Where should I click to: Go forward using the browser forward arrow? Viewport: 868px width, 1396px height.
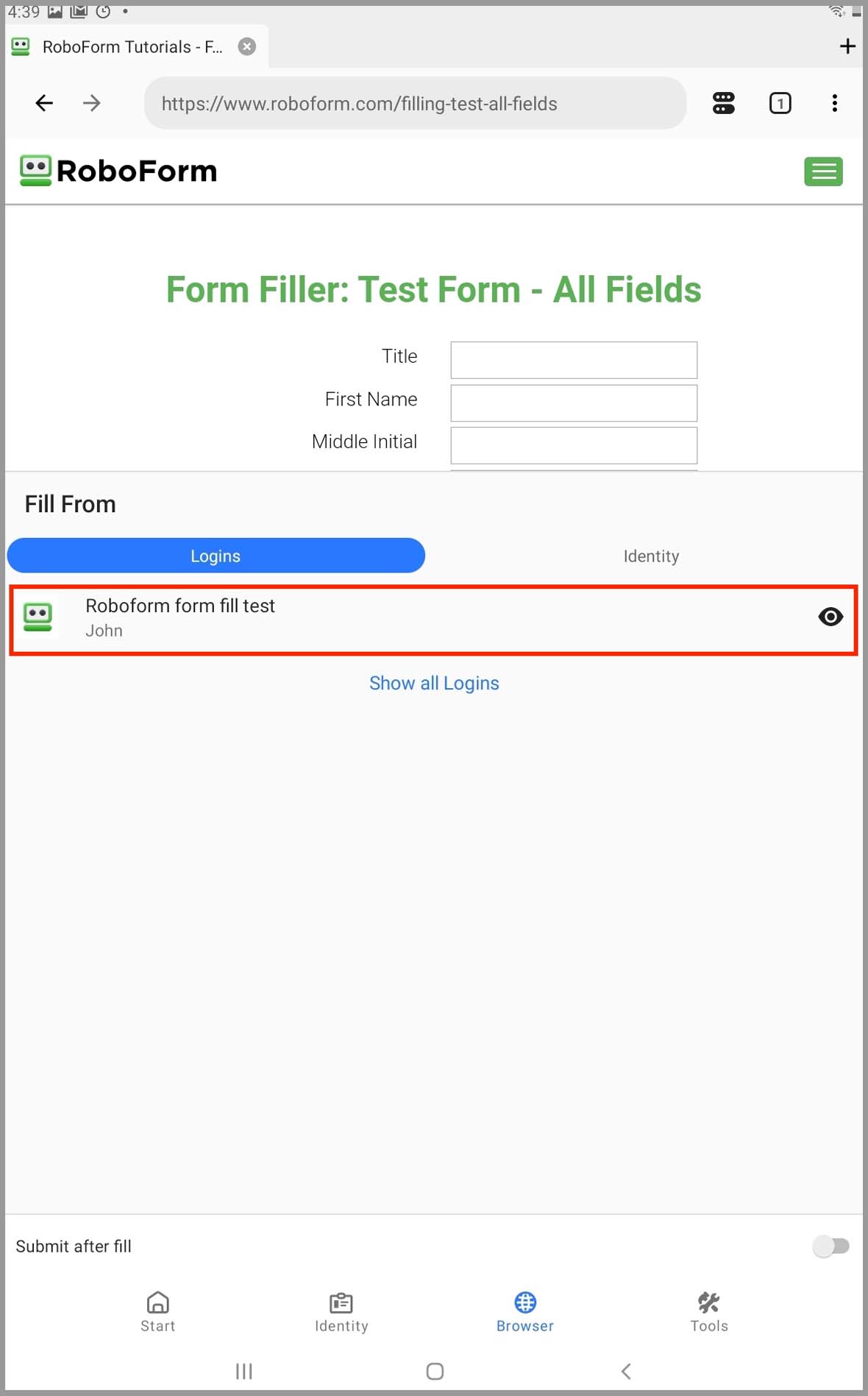coord(91,103)
